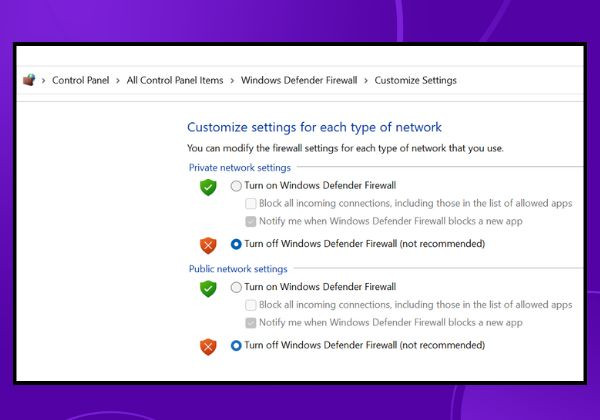Viewport: 600px width, 420px height.
Task: Click red shield icon under Private network settings
Action: pos(208,245)
